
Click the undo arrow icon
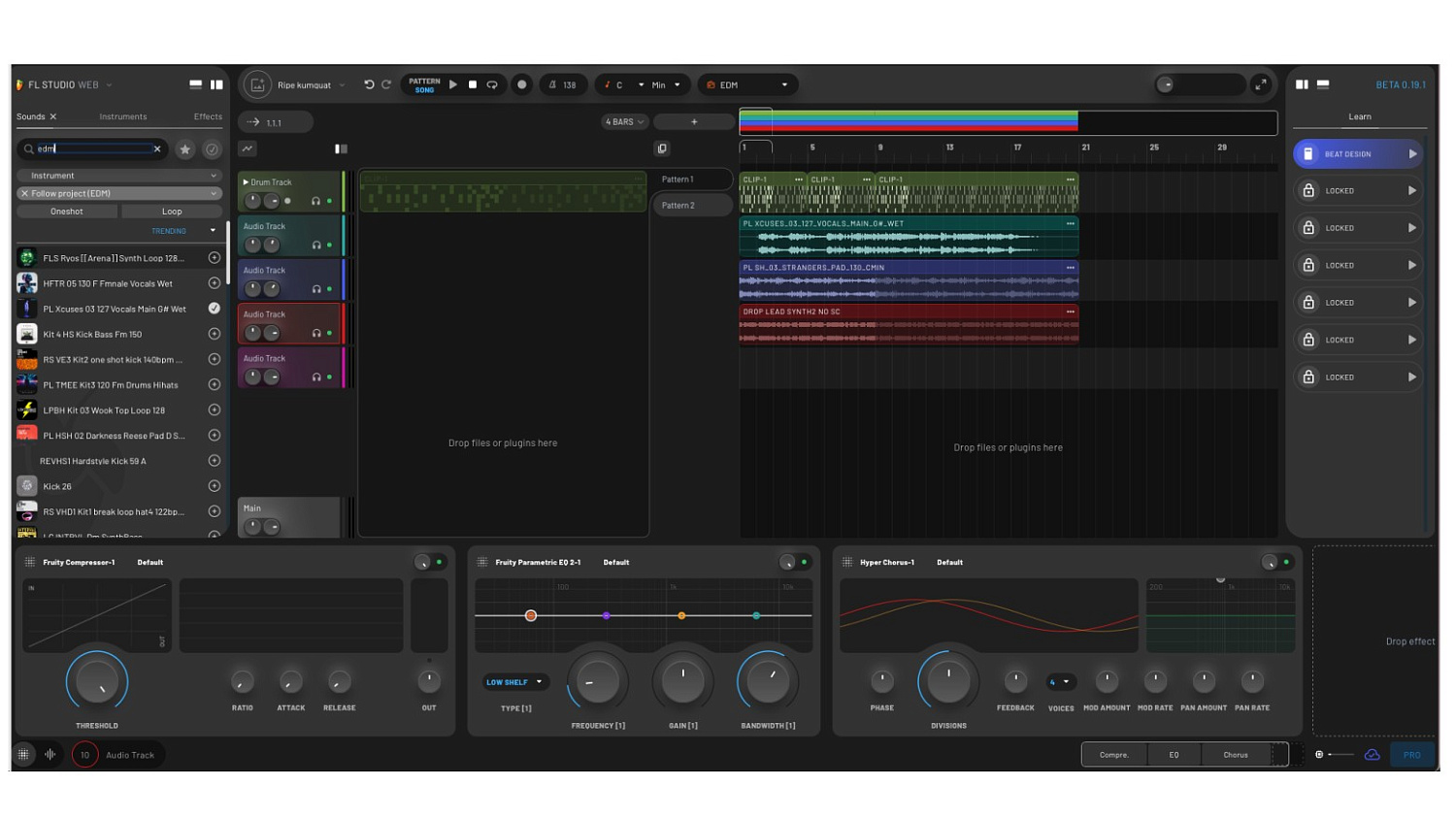(369, 84)
